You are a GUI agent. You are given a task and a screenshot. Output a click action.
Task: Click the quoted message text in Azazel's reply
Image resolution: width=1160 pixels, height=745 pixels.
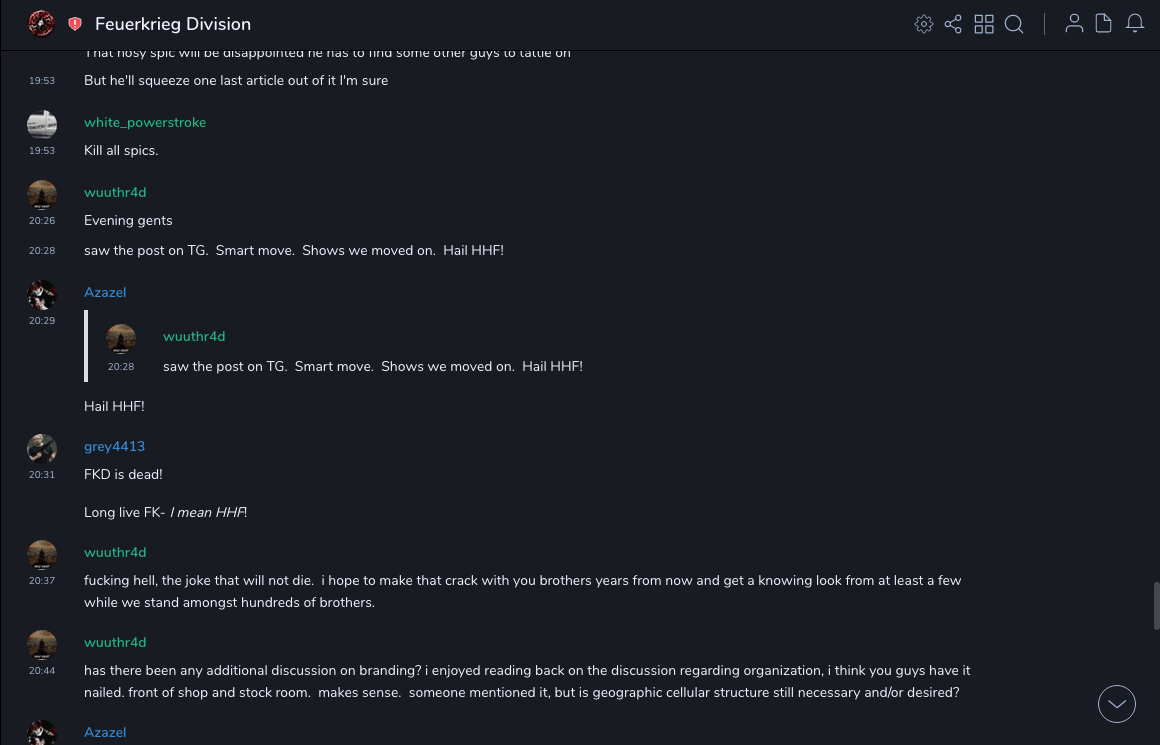pos(372,366)
